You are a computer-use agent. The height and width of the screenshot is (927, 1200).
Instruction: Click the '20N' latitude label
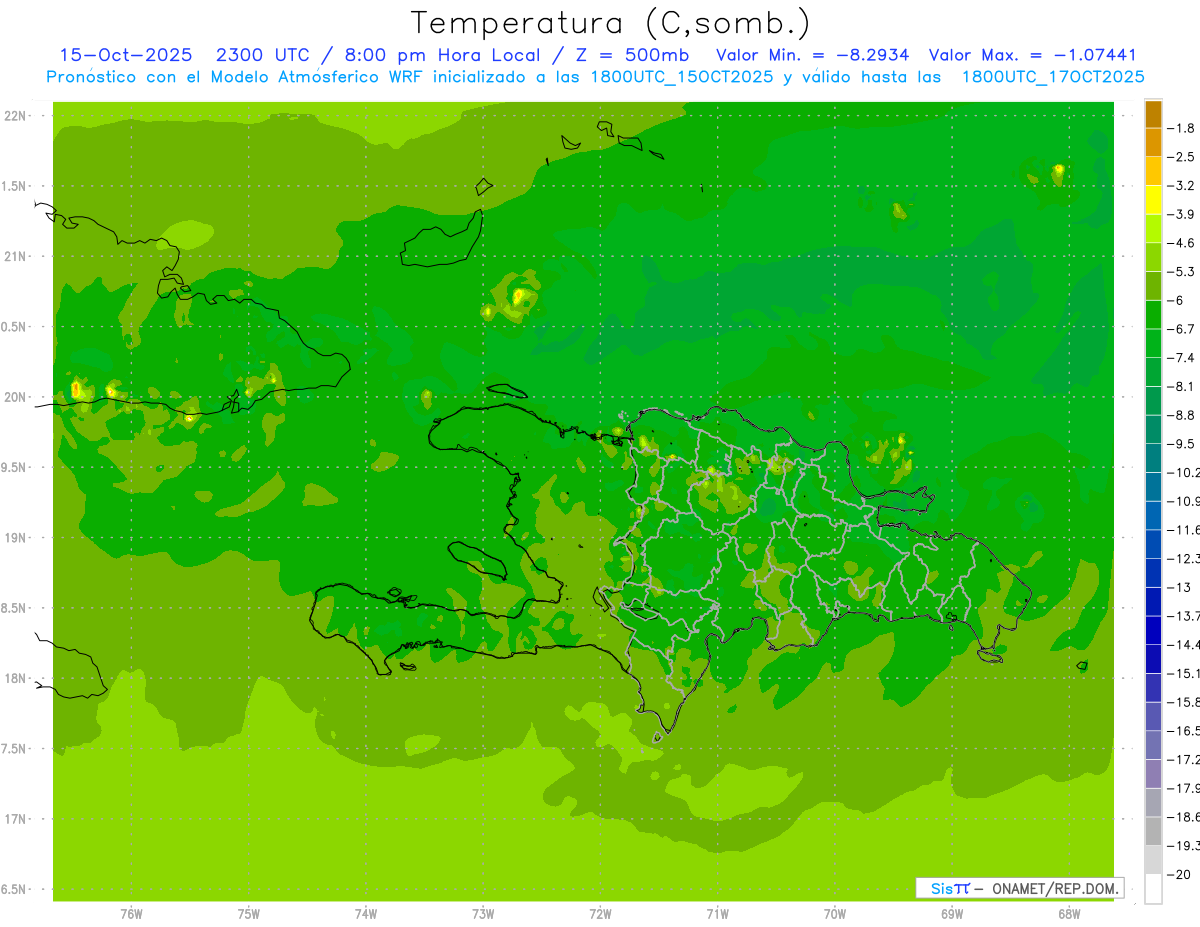(15, 397)
